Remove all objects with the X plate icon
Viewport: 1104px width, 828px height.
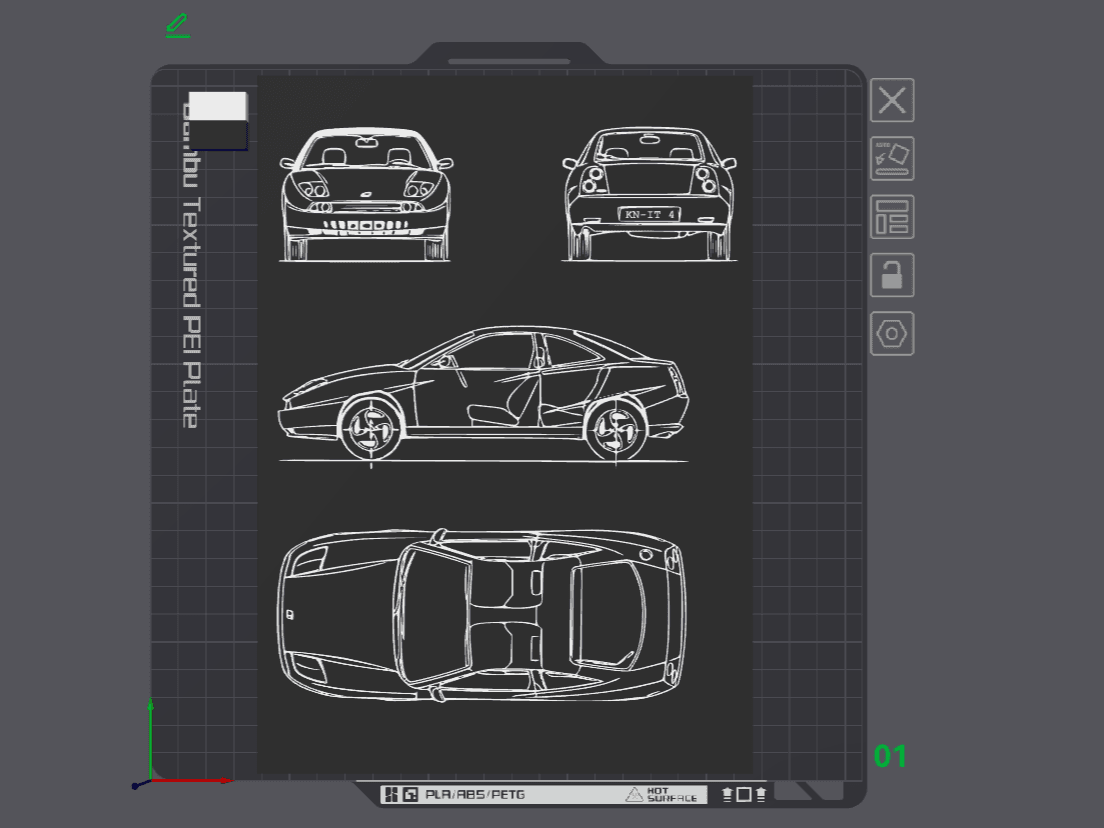click(892, 100)
